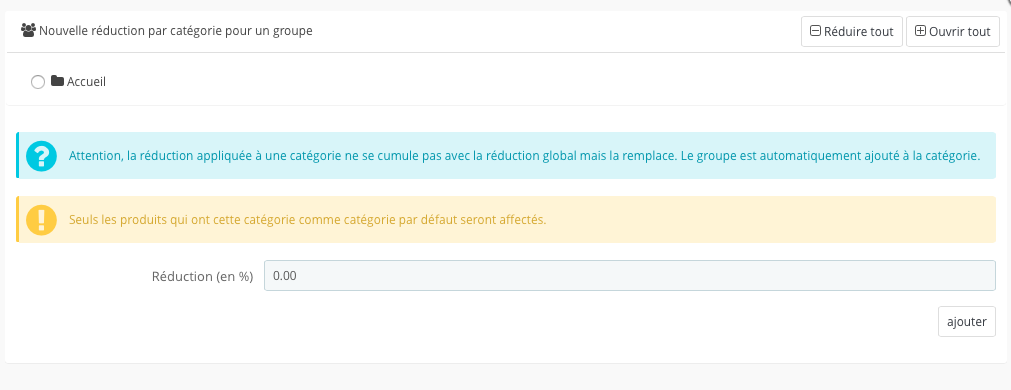Click the Accueil folder icon
Viewport: 1011px width, 390px height.
[x=57, y=81]
